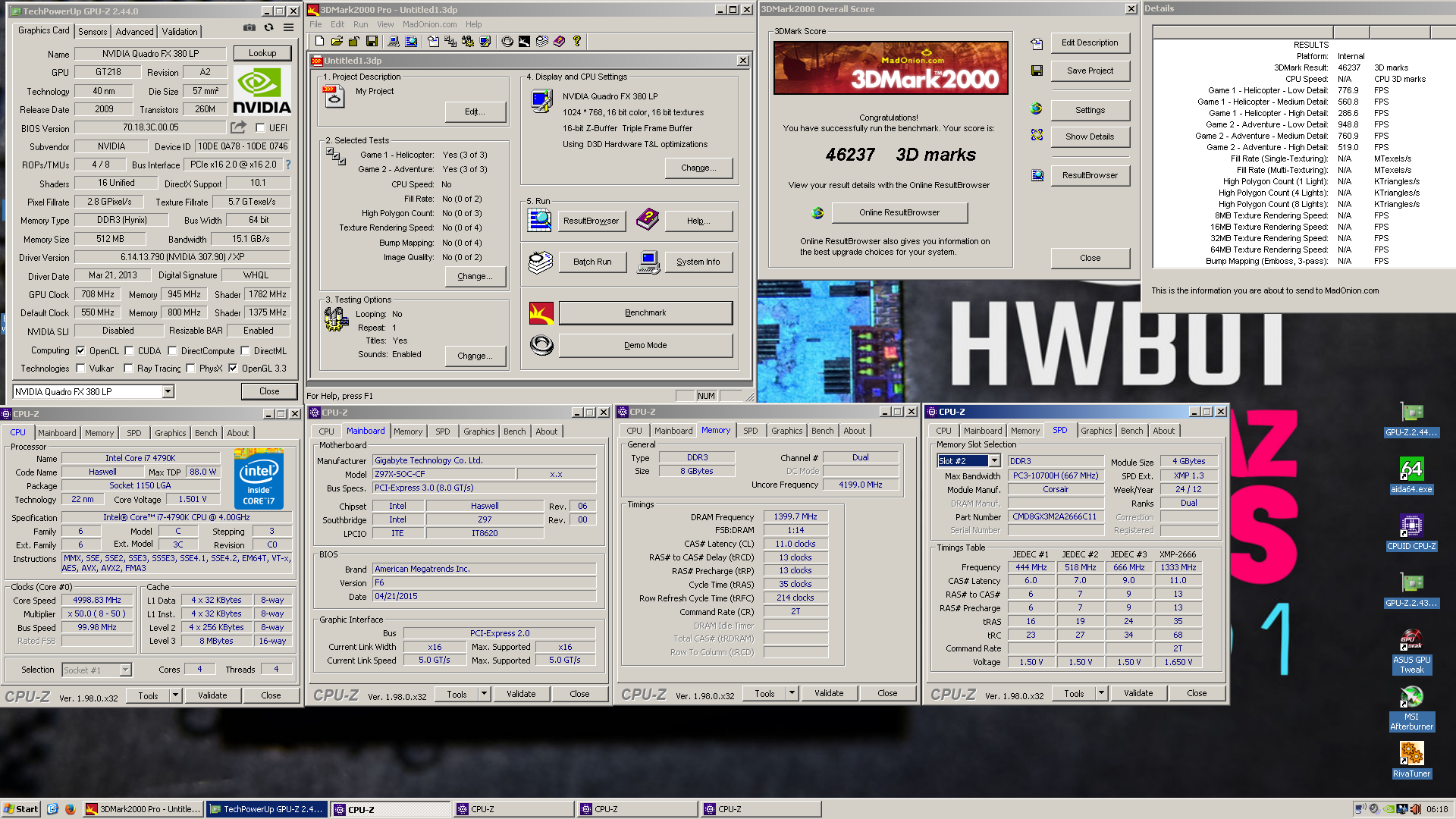Click the Windows Start button
This screenshot has width=1456, height=819.
[21, 809]
